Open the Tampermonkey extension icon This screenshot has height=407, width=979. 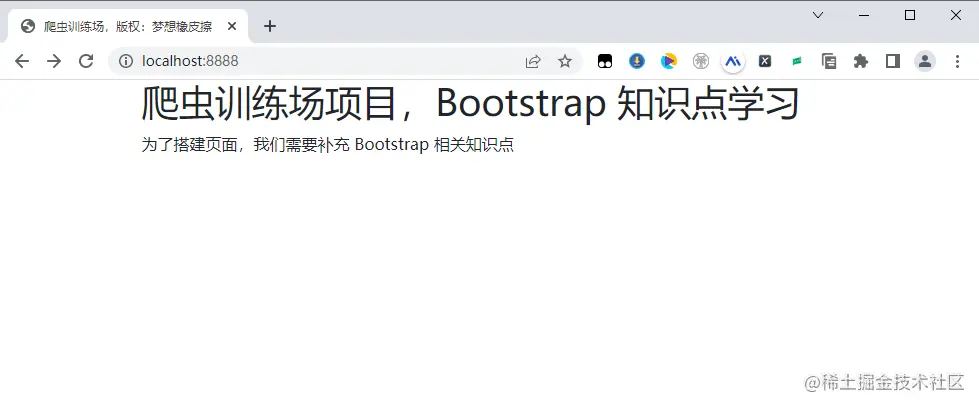tap(605, 61)
